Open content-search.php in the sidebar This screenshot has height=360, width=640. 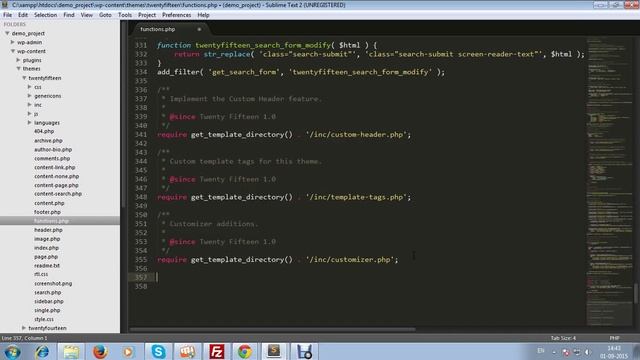(x=58, y=194)
